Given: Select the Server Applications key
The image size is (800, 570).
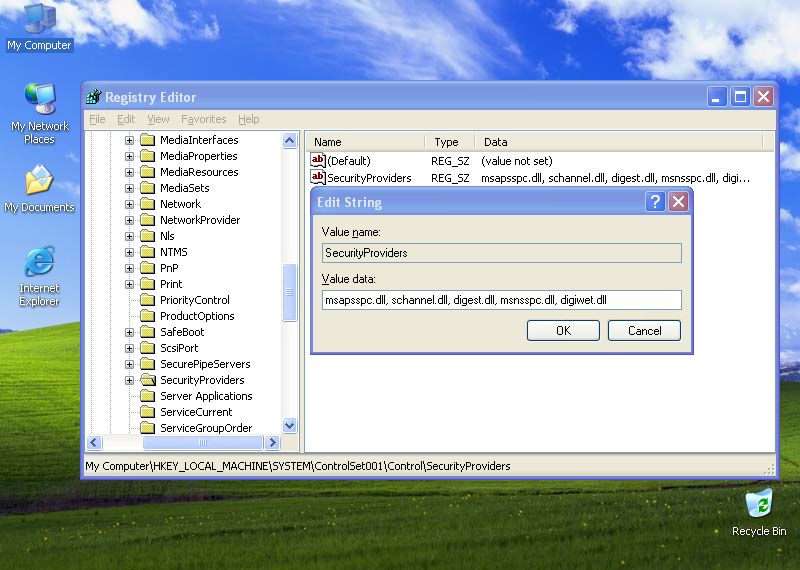Looking at the screenshot, I should tap(206, 396).
